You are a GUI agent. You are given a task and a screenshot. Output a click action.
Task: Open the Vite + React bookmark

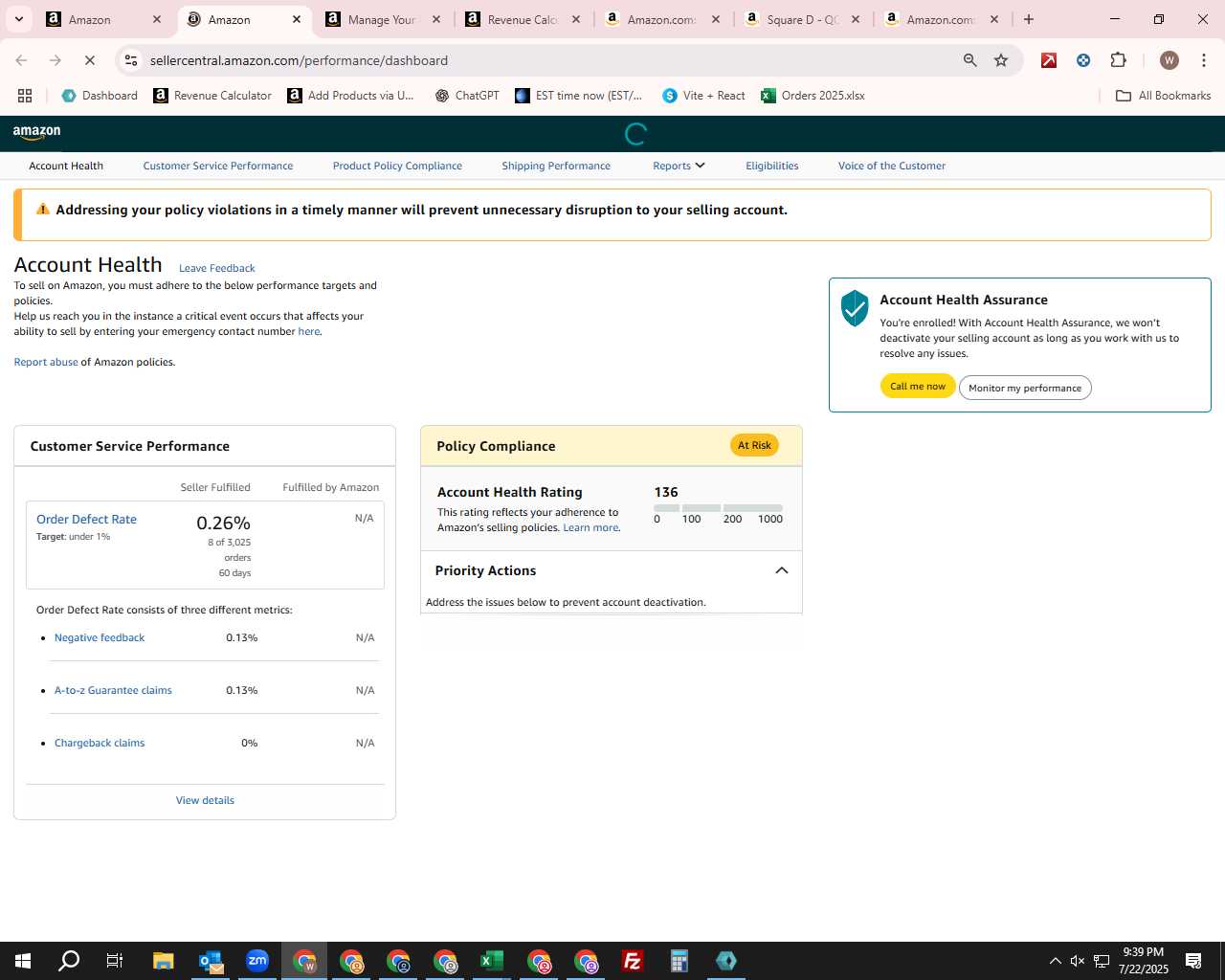coord(703,96)
